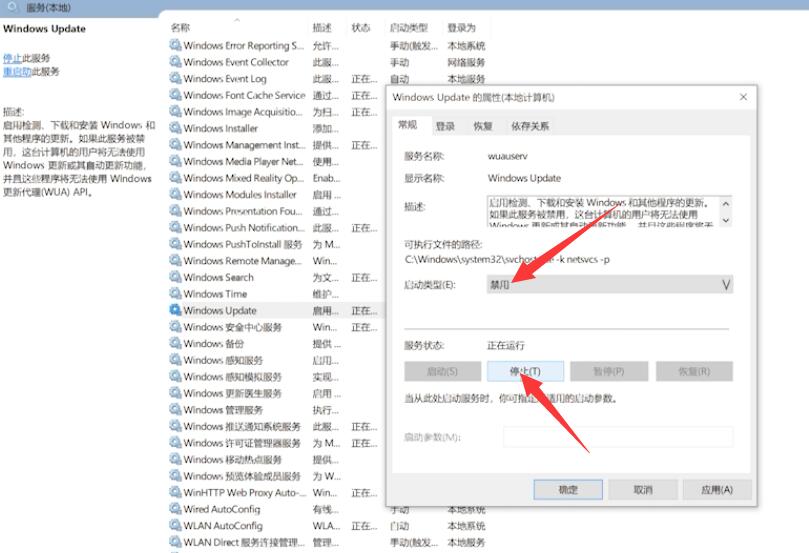Click the greyed 启动(S) button

point(443,371)
